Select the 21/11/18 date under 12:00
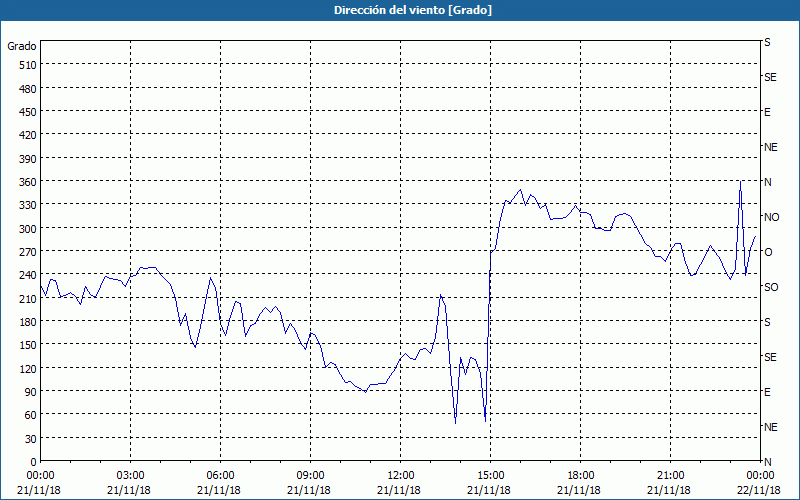Viewport: 800px width, 500px height. coord(399,490)
